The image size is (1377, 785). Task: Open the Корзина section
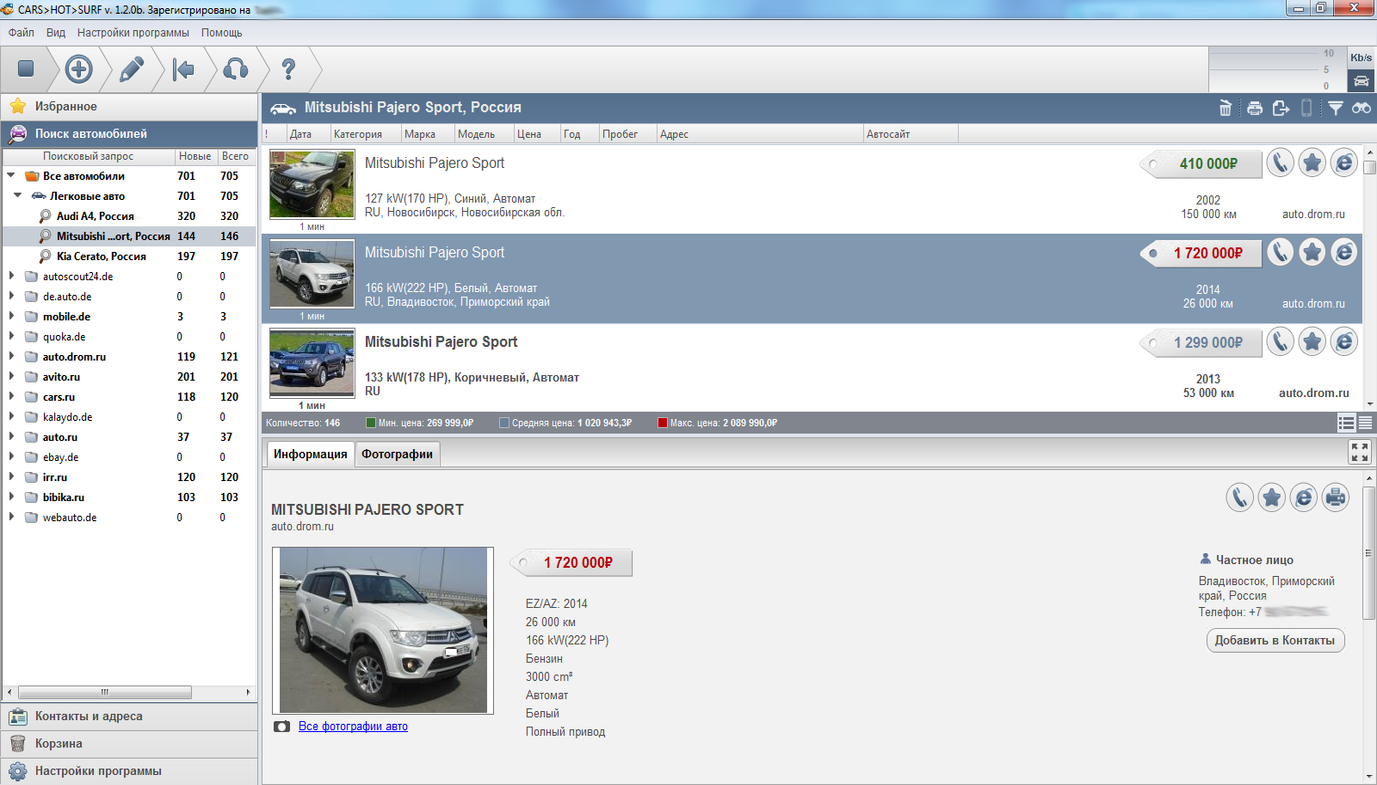[x=130, y=743]
